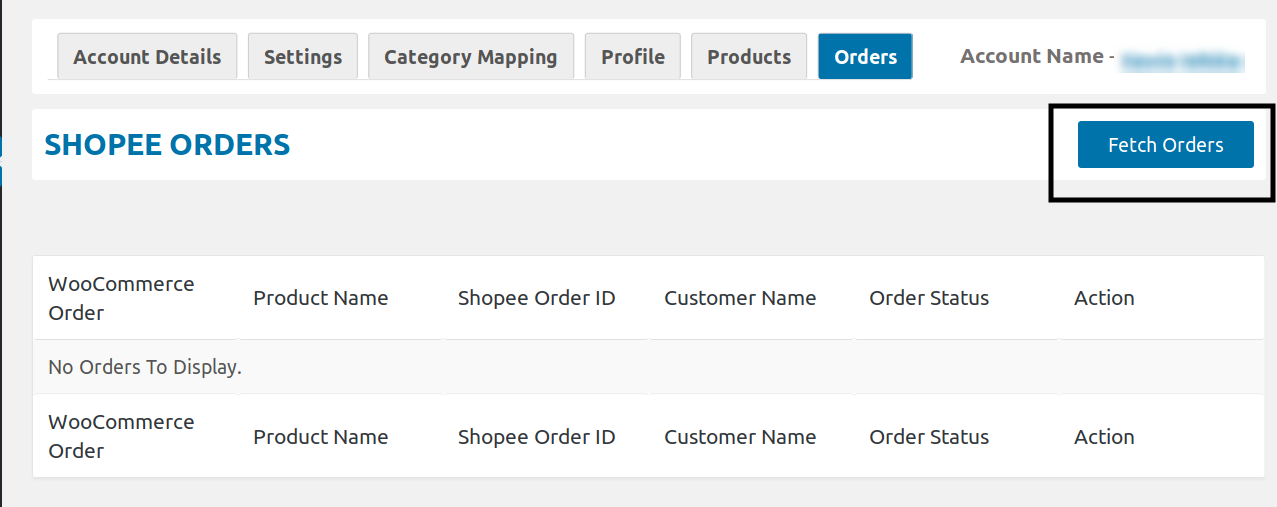Click footer row Action column
Viewport: 1277px width, 507px height.
click(1104, 437)
